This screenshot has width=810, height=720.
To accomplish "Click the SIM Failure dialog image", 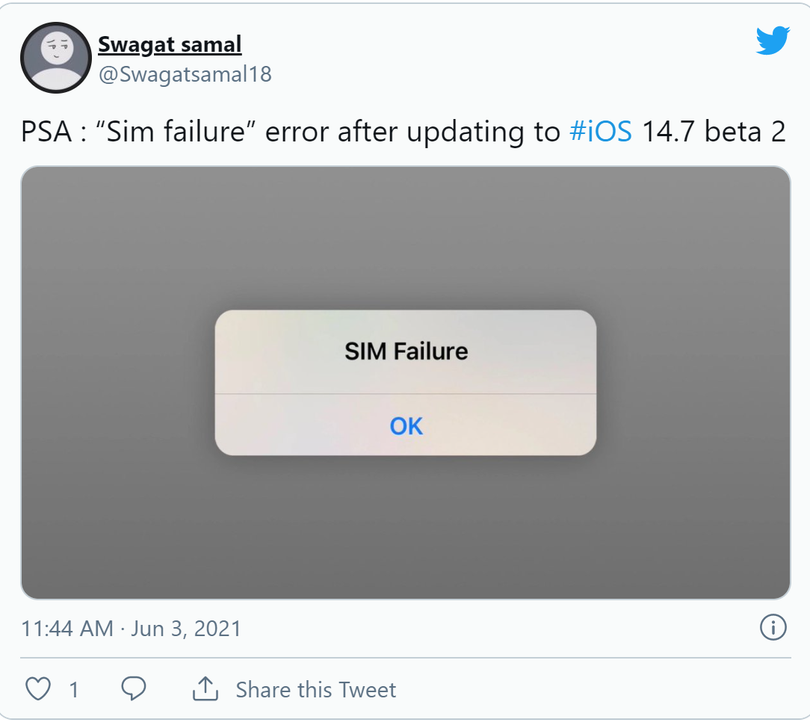I will click(405, 383).
